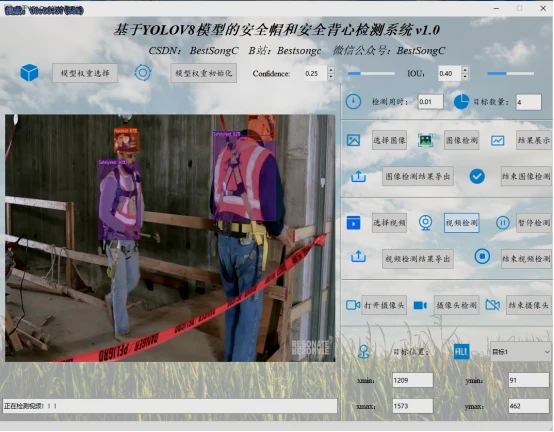The image size is (554, 432).
Task: Open the 目标1 target dropdown
Action: pos(520,352)
